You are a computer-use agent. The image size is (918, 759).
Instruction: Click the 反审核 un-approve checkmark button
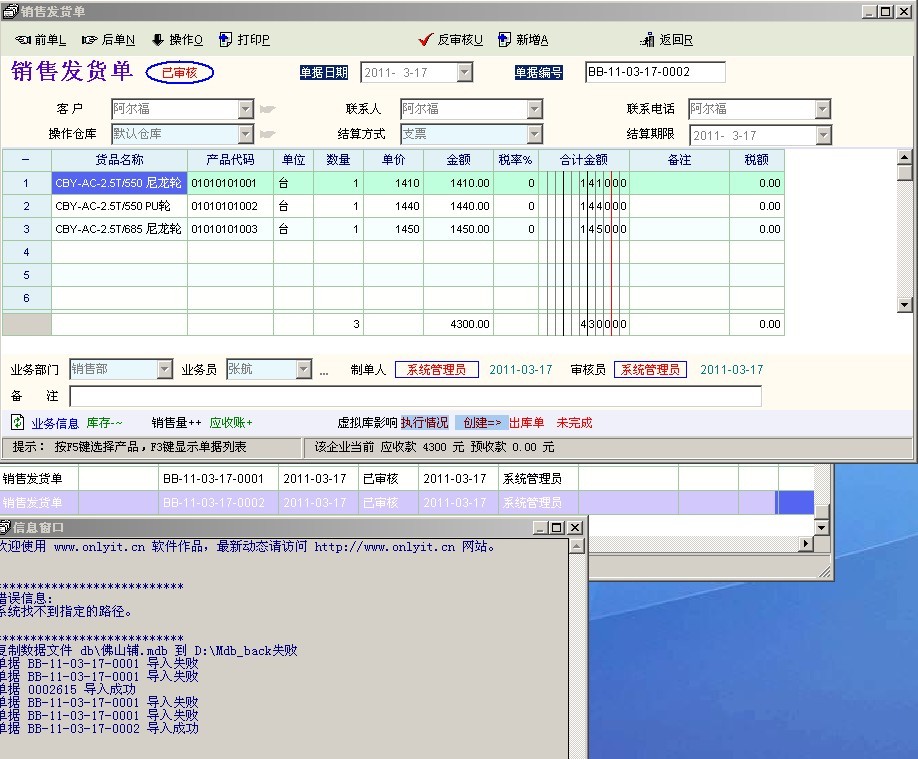click(451, 40)
